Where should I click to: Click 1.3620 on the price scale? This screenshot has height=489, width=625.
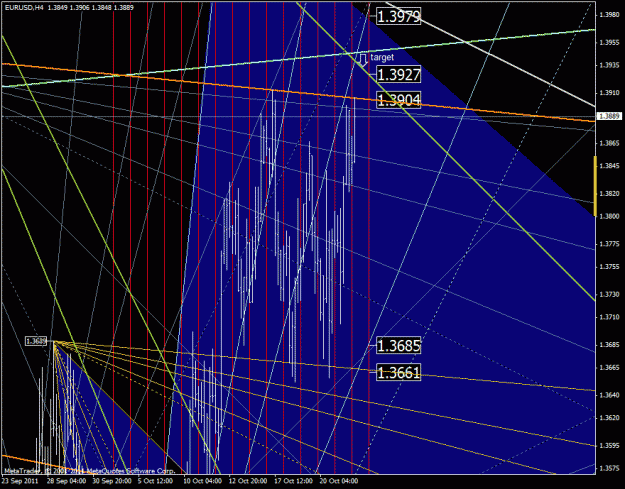[609, 418]
